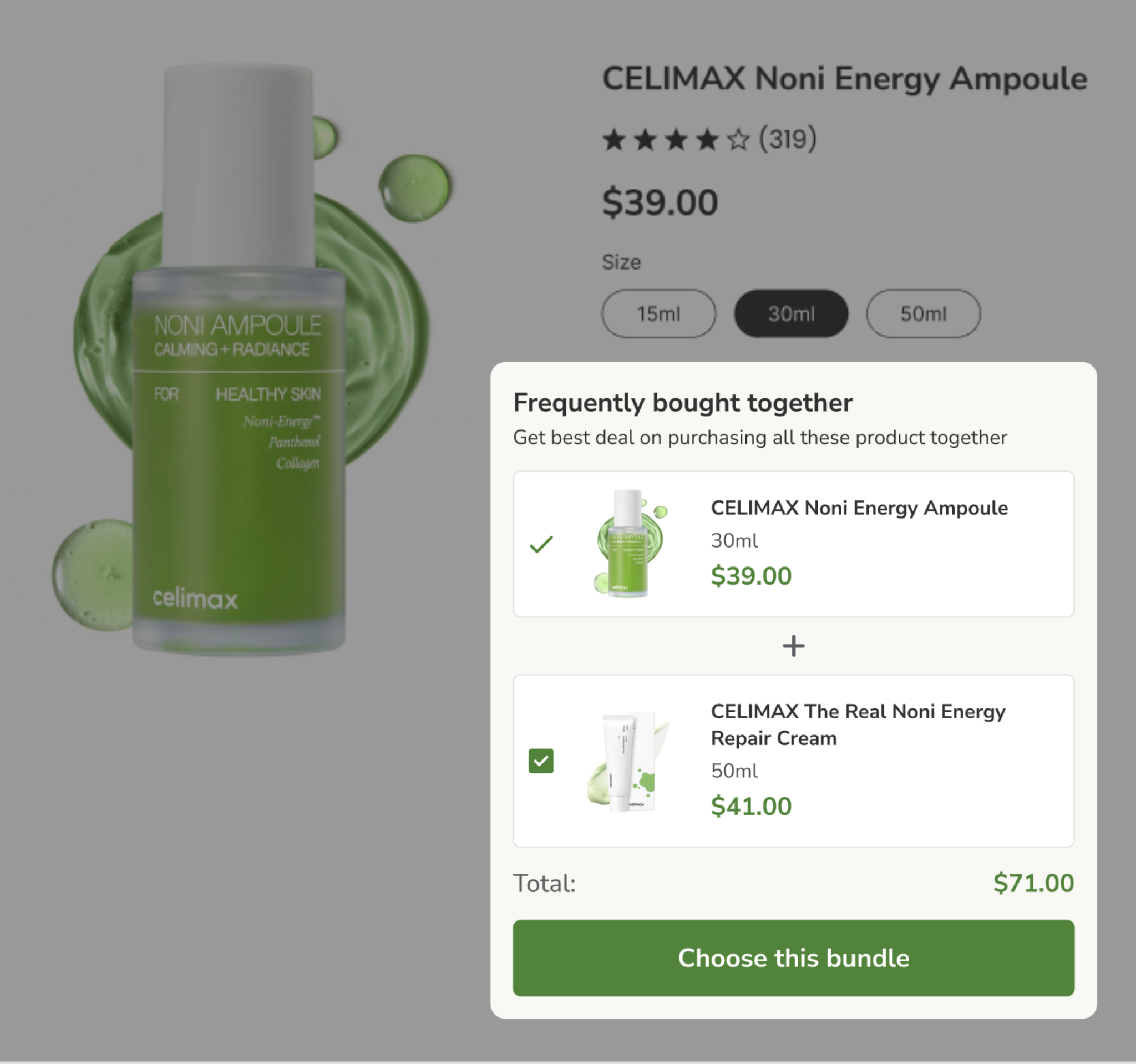This screenshot has width=1136, height=1064.
Task: Click the green checkmark beside Noni Energy Ampoule
Action: pos(541,544)
